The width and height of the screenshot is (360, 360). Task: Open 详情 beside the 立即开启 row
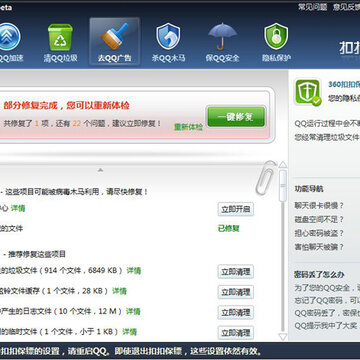[18, 208]
